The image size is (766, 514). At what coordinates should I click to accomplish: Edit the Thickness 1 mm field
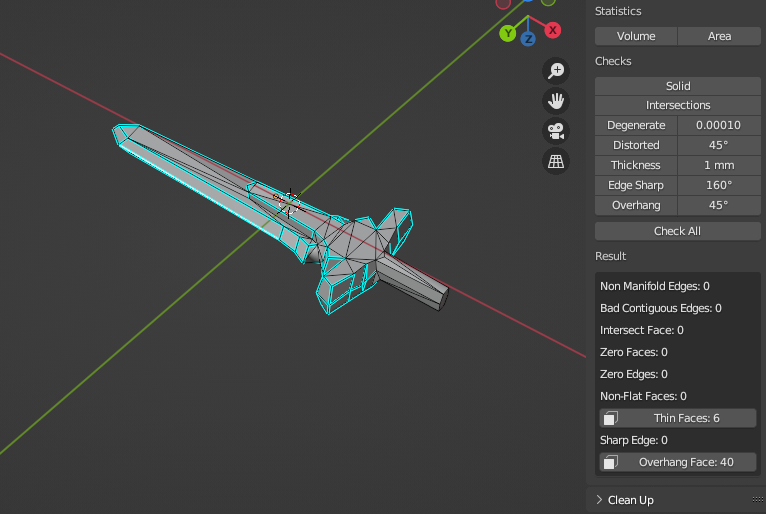[x=719, y=165]
